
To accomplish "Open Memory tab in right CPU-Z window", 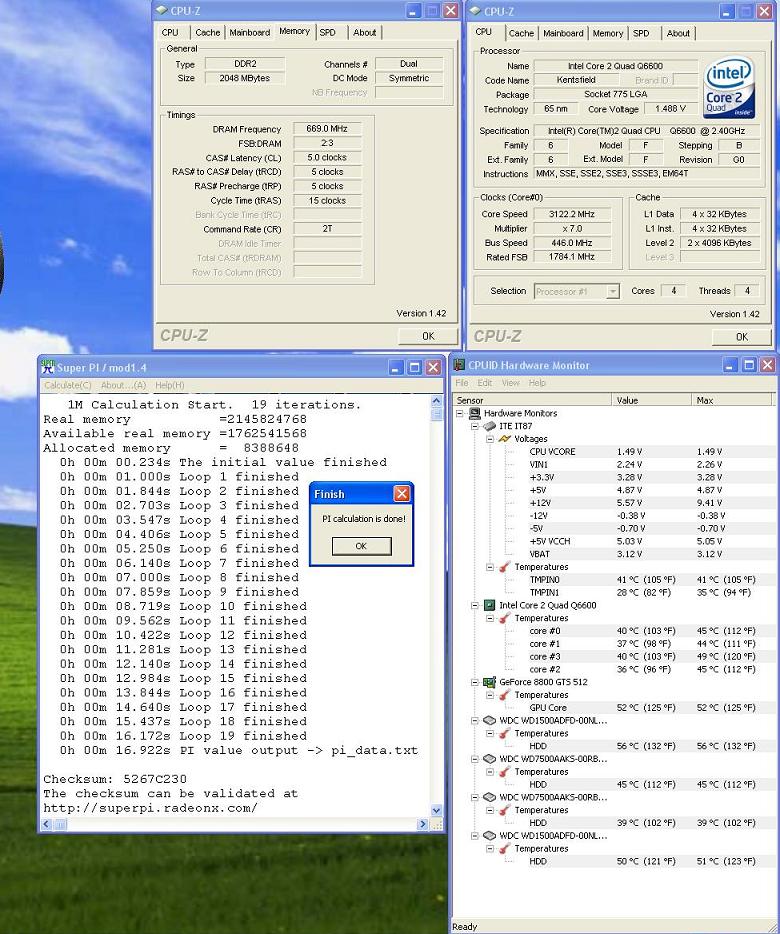I will [x=608, y=33].
